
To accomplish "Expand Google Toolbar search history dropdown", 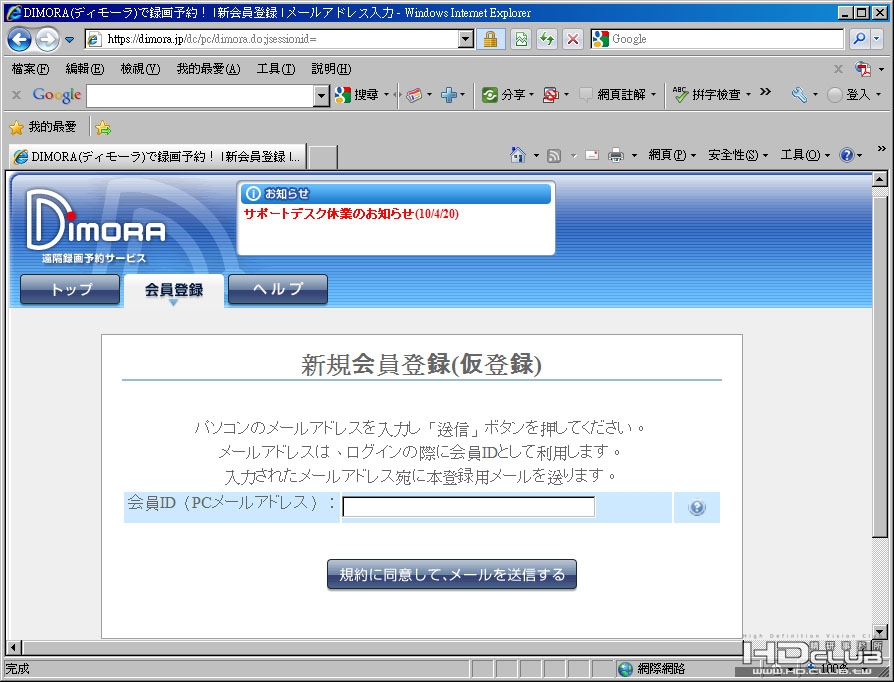I will 322,96.
